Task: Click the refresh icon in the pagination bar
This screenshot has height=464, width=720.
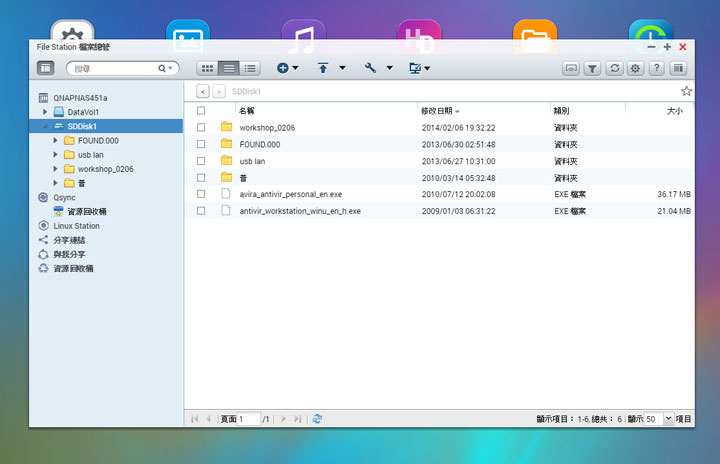Action: point(317,418)
